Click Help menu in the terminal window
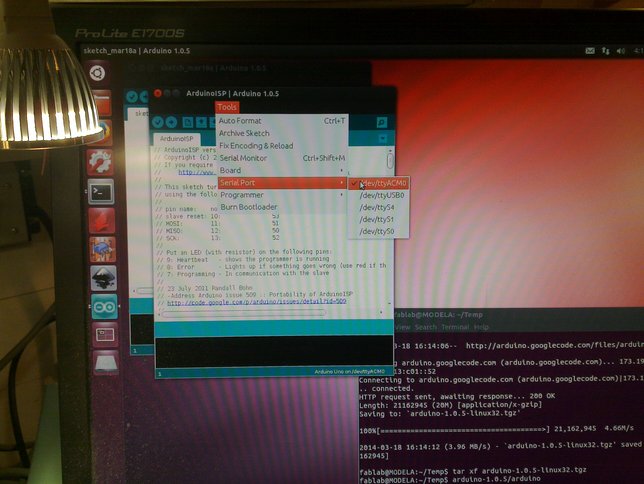This screenshot has width=644, height=484. click(481, 327)
